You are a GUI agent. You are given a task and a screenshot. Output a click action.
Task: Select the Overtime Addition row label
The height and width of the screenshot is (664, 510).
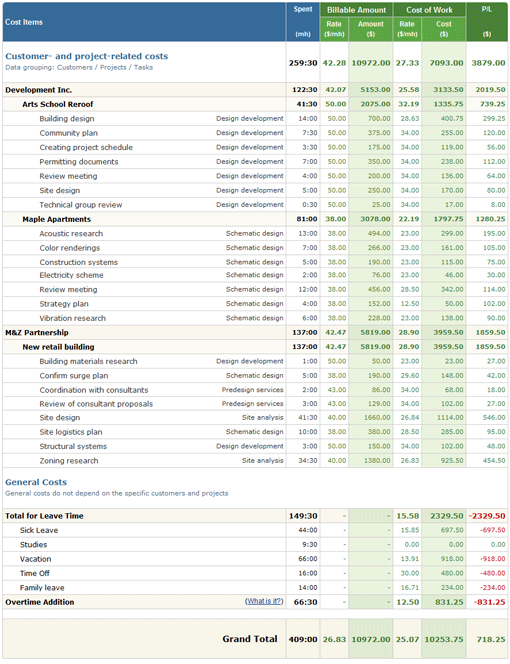click(39, 602)
